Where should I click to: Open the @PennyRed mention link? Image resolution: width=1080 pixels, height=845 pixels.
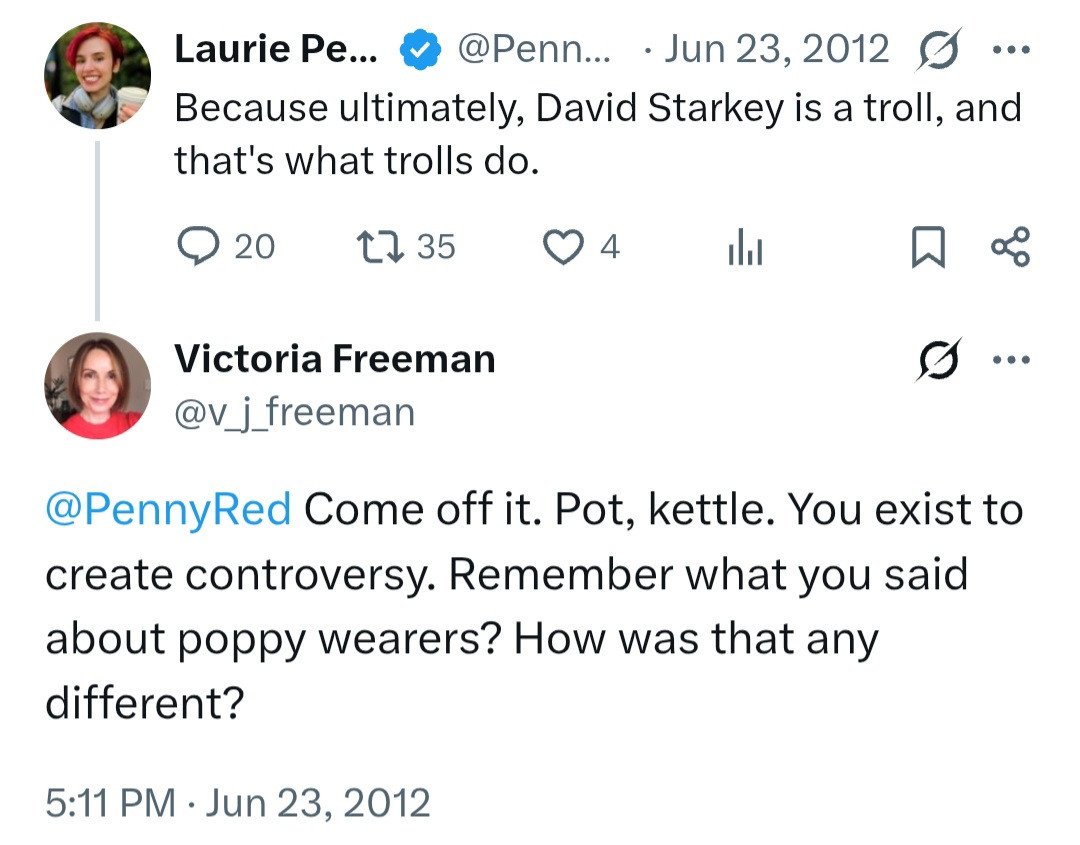click(168, 510)
